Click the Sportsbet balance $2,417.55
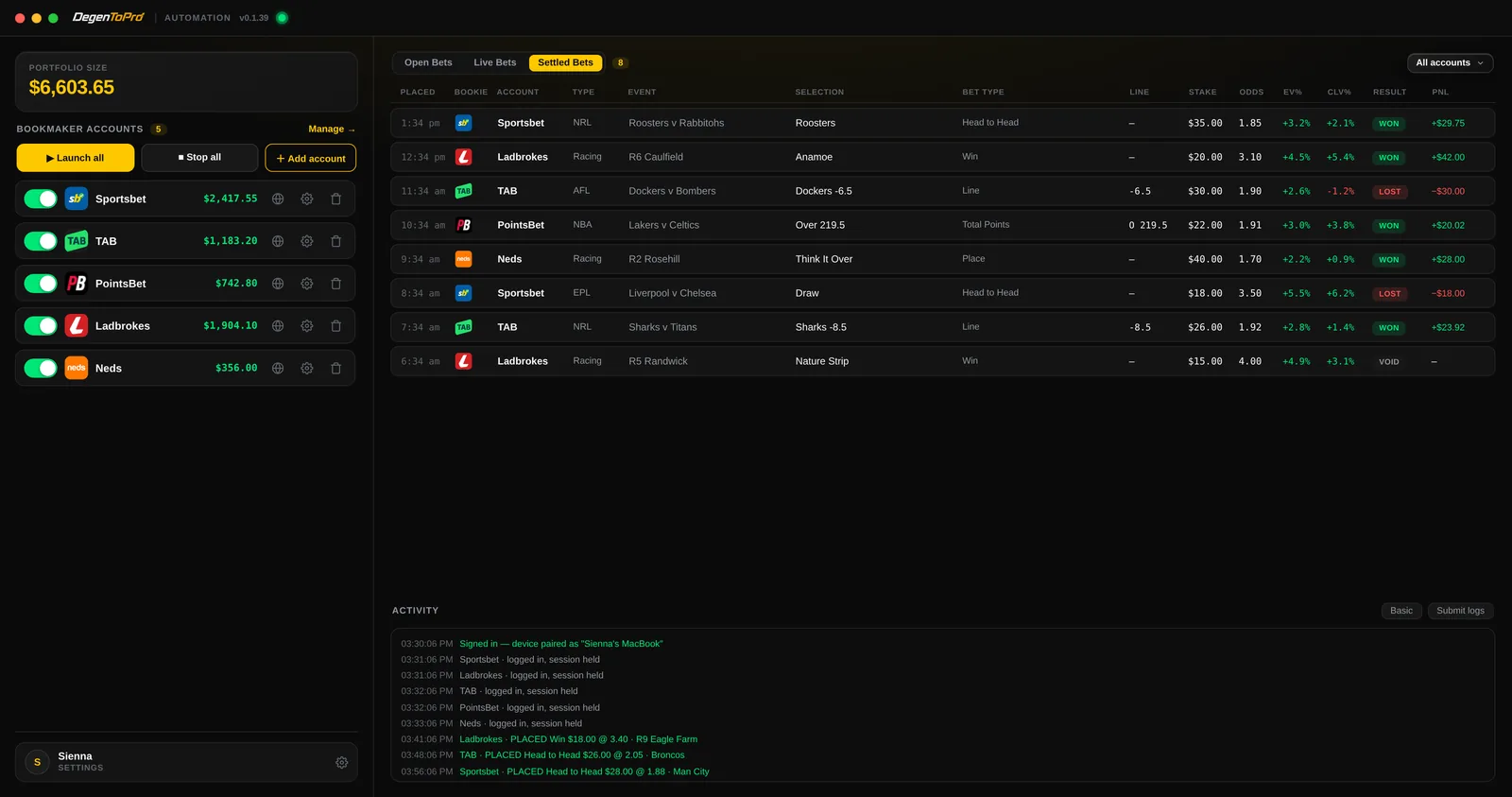 [x=231, y=199]
